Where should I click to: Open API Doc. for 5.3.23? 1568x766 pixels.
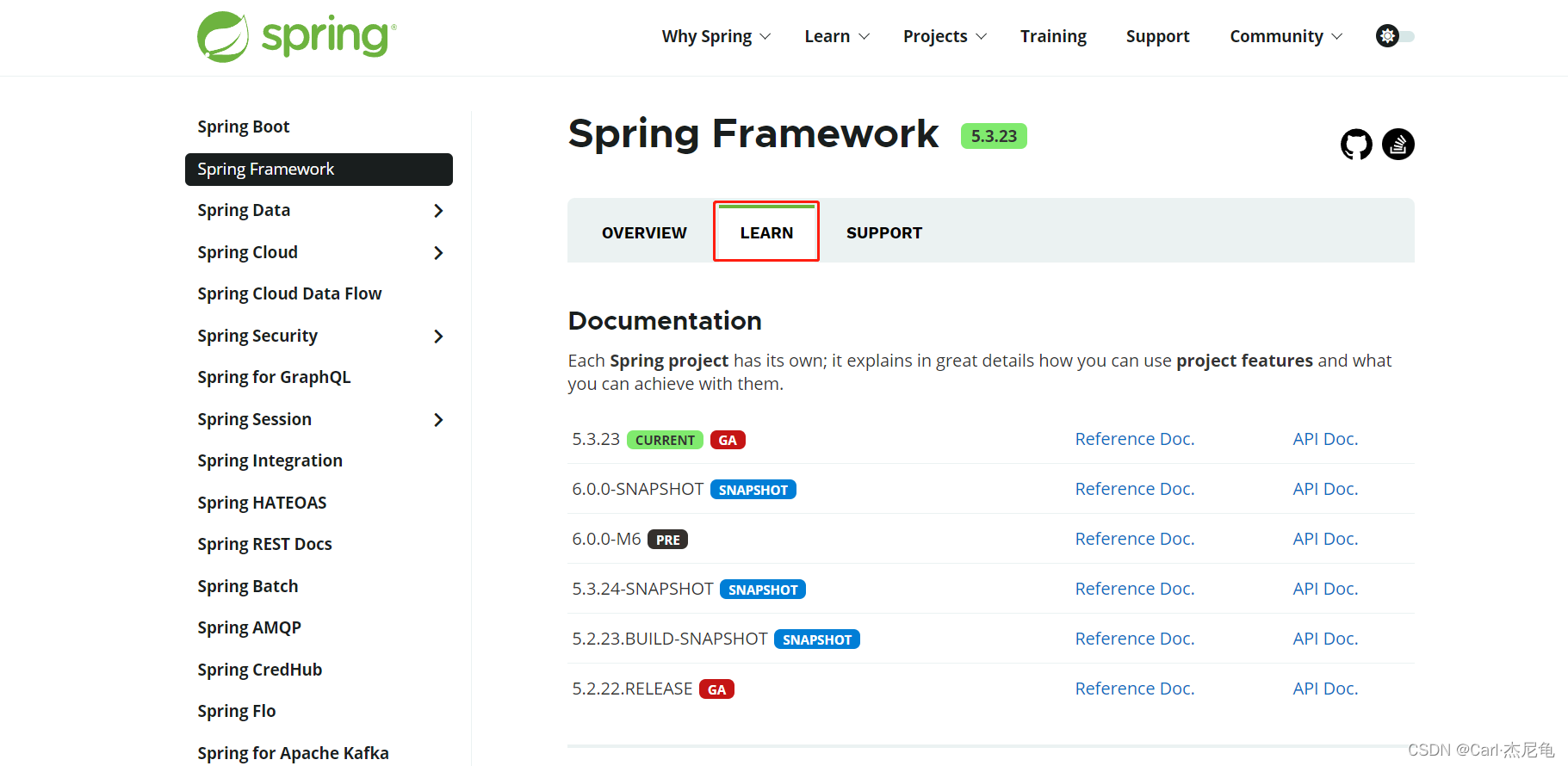click(x=1325, y=439)
